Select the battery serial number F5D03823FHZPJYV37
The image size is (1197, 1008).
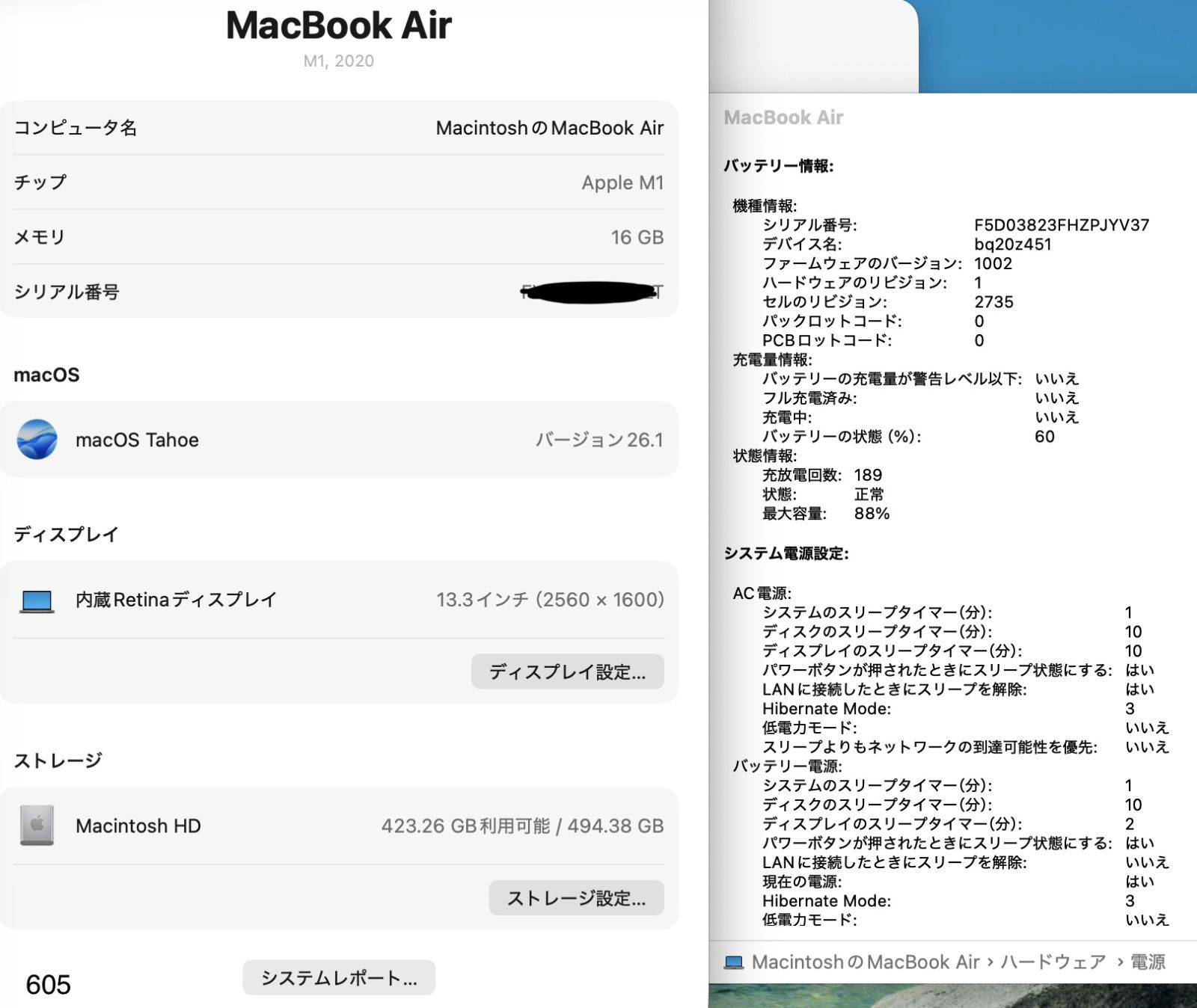click(x=1061, y=225)
